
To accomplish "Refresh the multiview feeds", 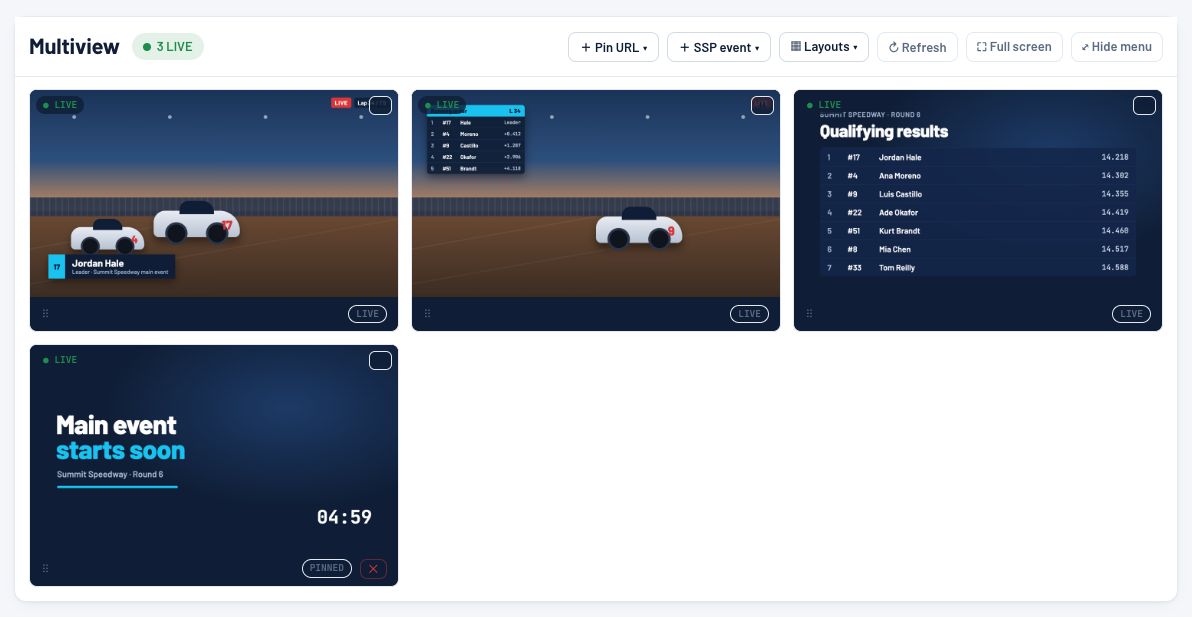I will (x=918, y=47).
